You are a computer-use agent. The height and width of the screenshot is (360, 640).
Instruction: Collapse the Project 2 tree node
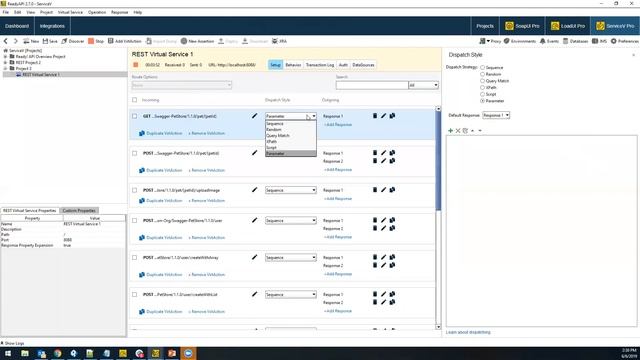point(5,69)
